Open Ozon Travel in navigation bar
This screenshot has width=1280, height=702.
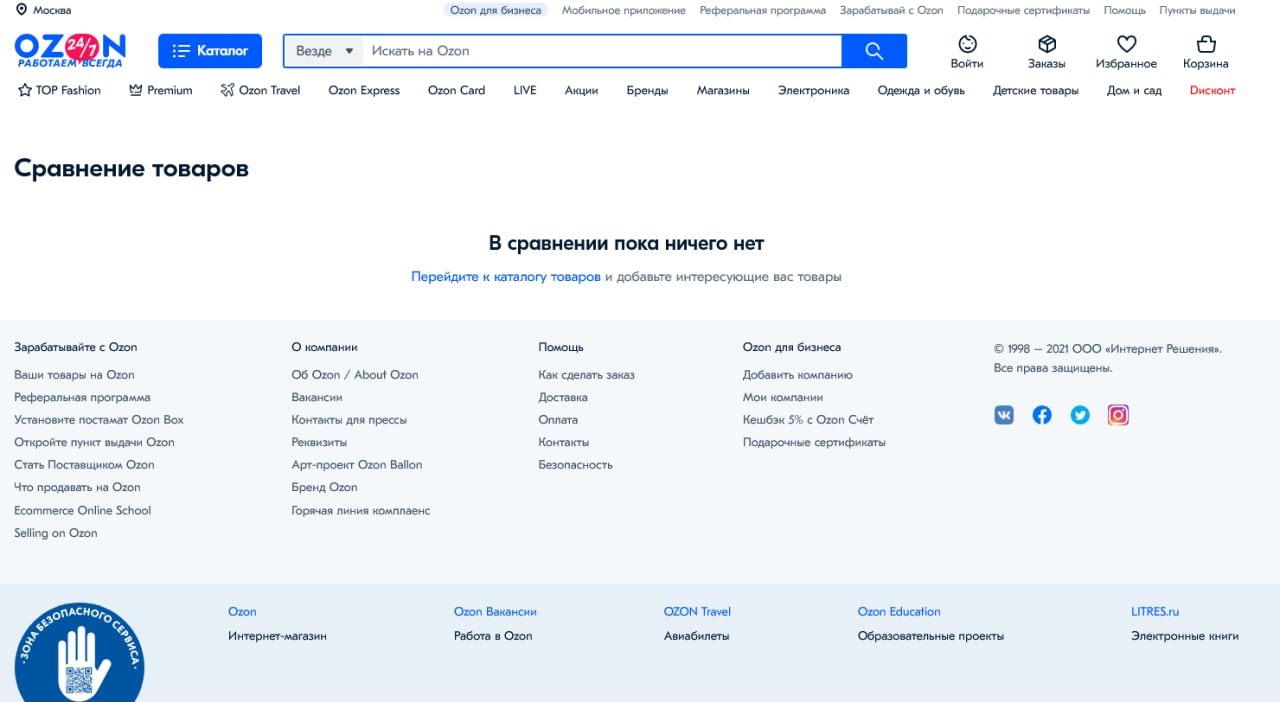click(260, 90)
